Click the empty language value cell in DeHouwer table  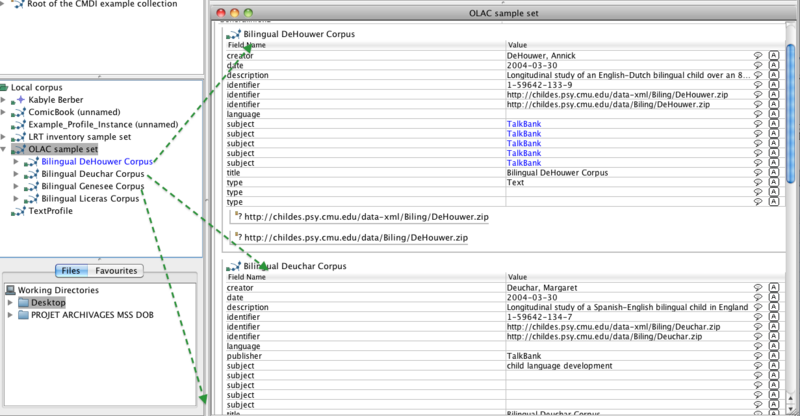click(628, 114)
